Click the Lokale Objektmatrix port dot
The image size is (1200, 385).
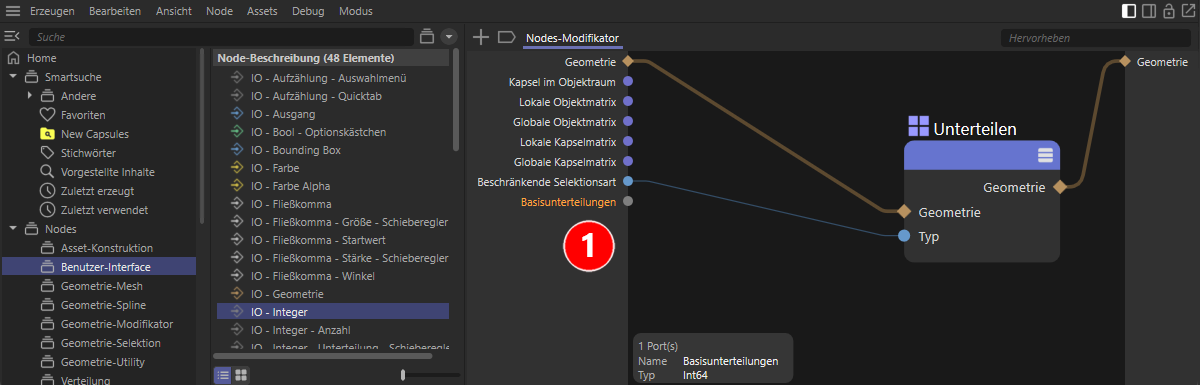pyautogui.click(x=628, y=102)
